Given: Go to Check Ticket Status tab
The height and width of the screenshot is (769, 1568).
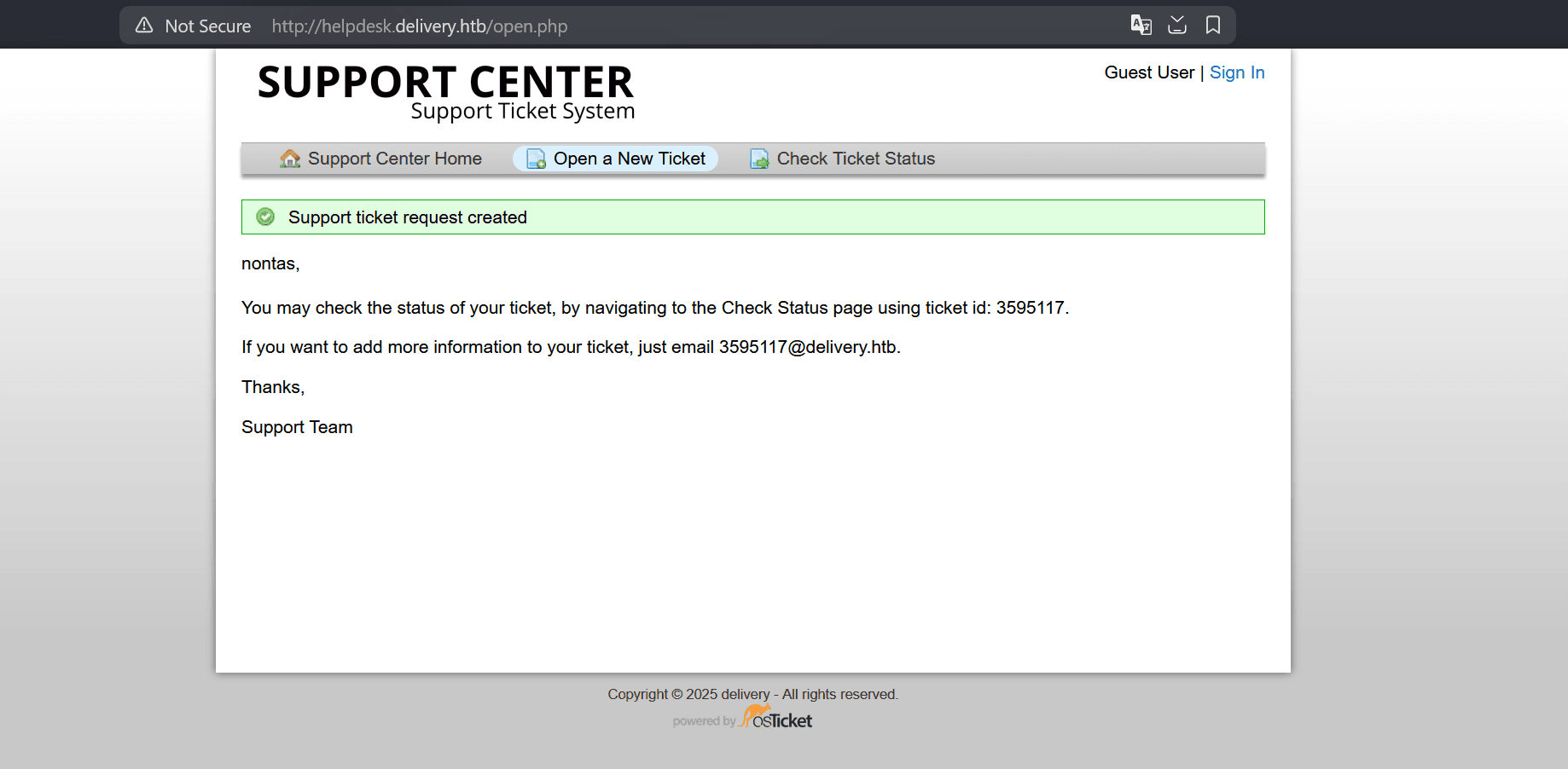Looking at the screenshot, I should 856,159.
